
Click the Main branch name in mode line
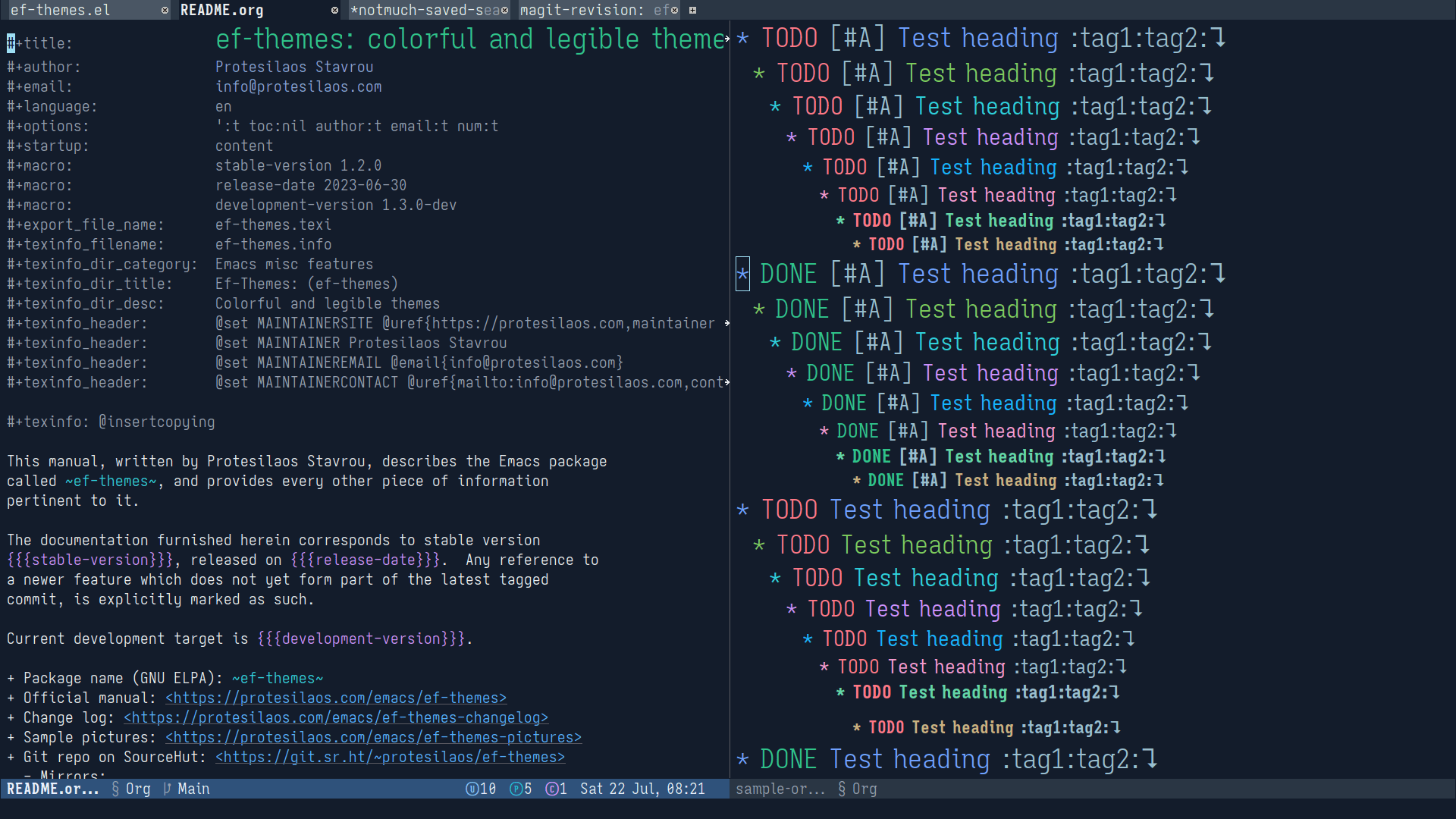[x=193, y=789]
